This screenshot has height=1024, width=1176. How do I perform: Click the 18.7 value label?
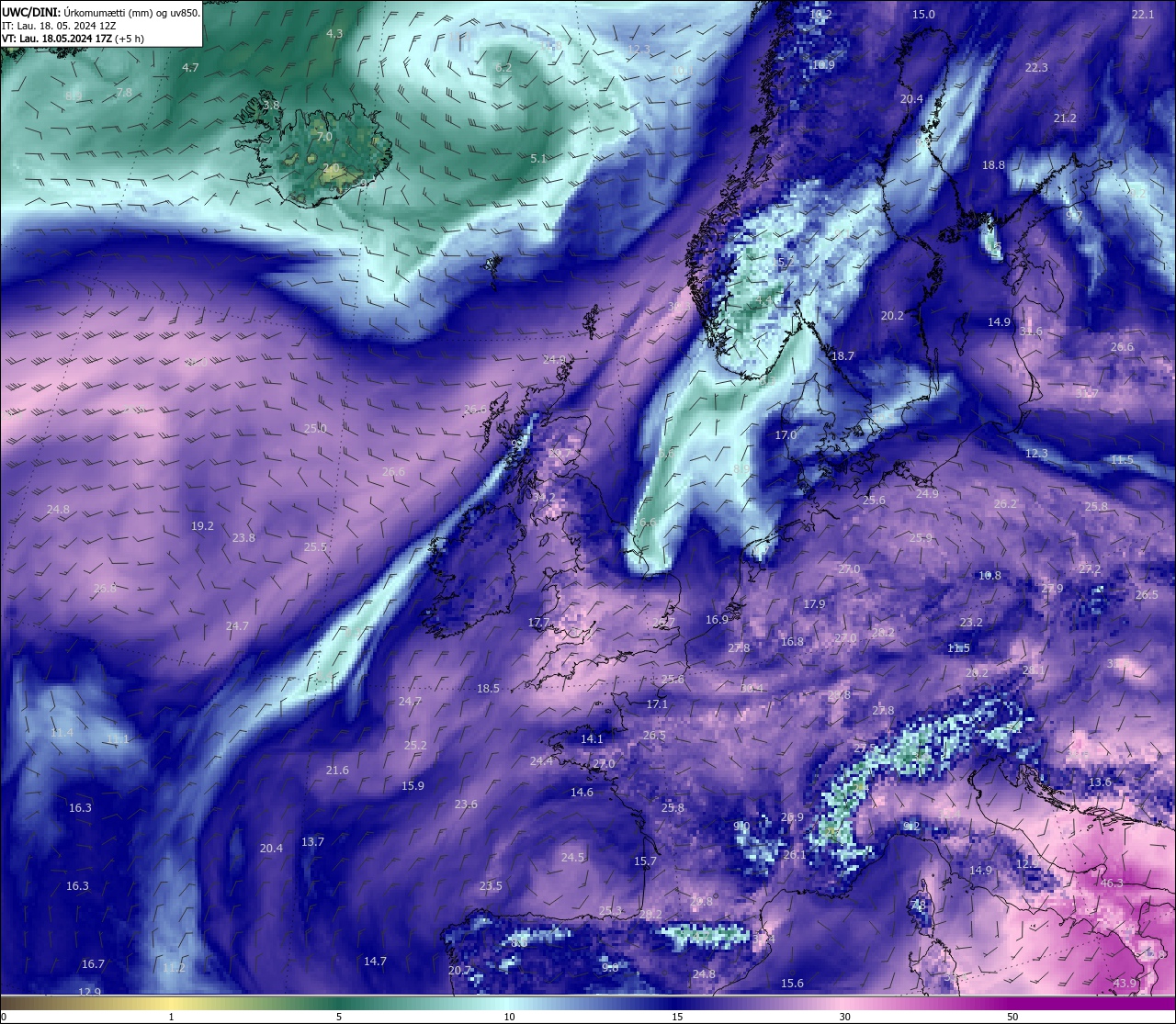pyautogui.click(x=842, y=356)
